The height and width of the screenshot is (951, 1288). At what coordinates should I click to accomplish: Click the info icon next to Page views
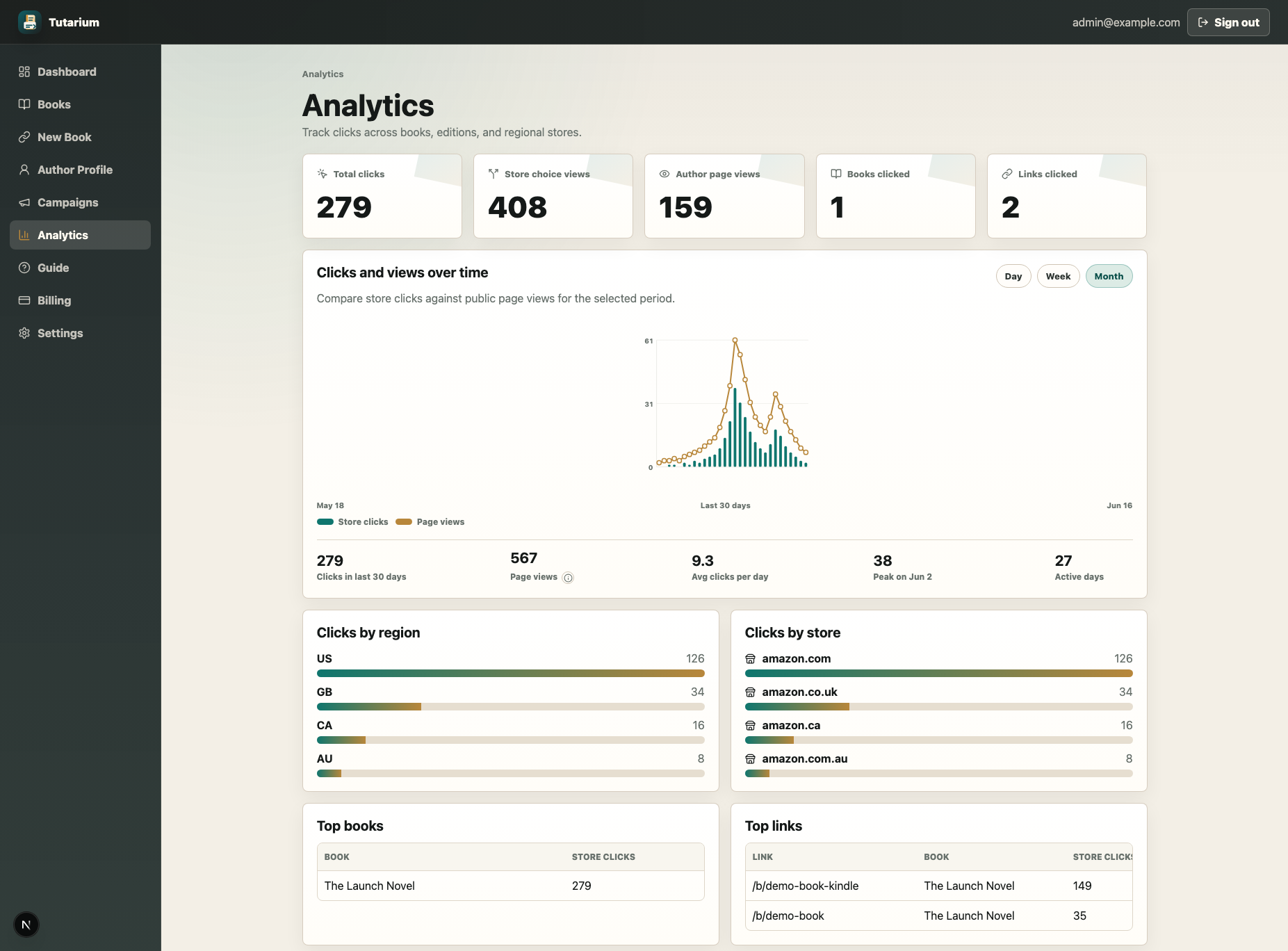pos(568,578)
